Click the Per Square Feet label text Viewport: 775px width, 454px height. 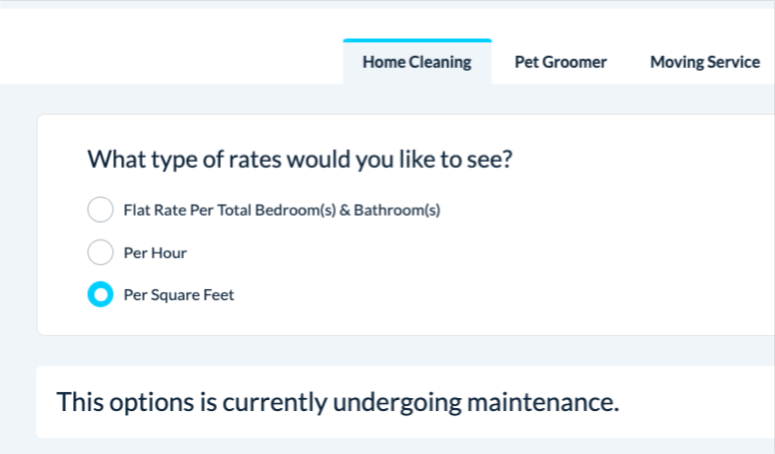(x=179, y=295)
